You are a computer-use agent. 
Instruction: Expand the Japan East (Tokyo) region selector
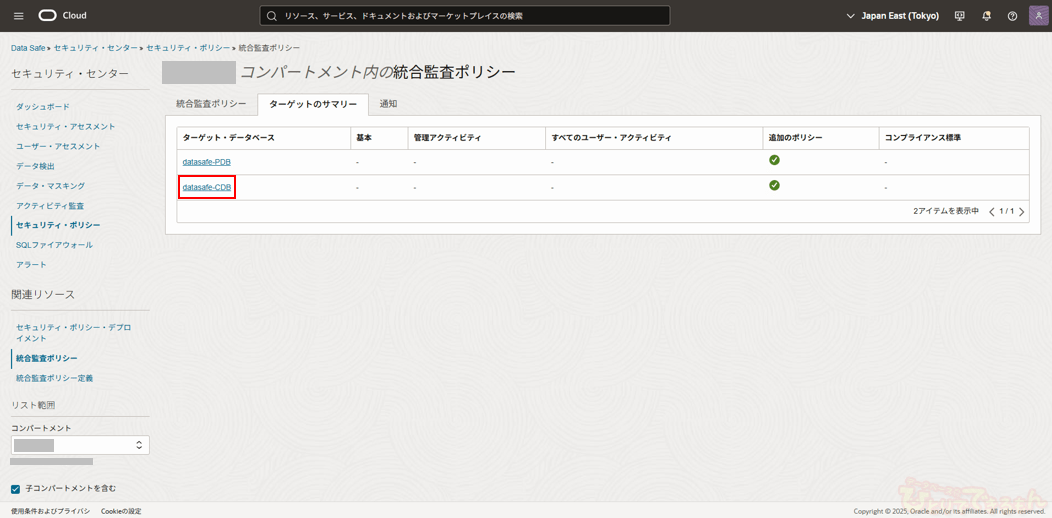point(892,16)
